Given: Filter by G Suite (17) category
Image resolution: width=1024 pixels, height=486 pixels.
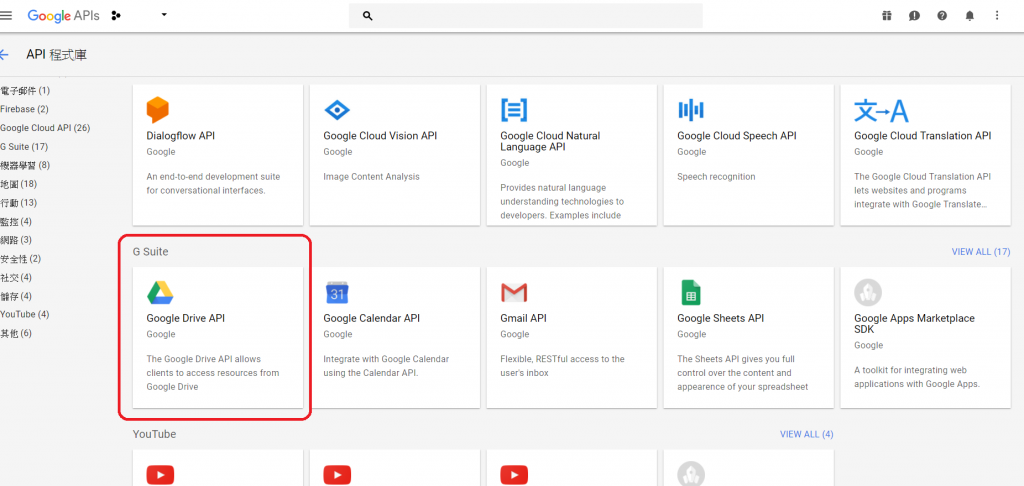Looking at the screenshot, I should (x=24, y=147).
